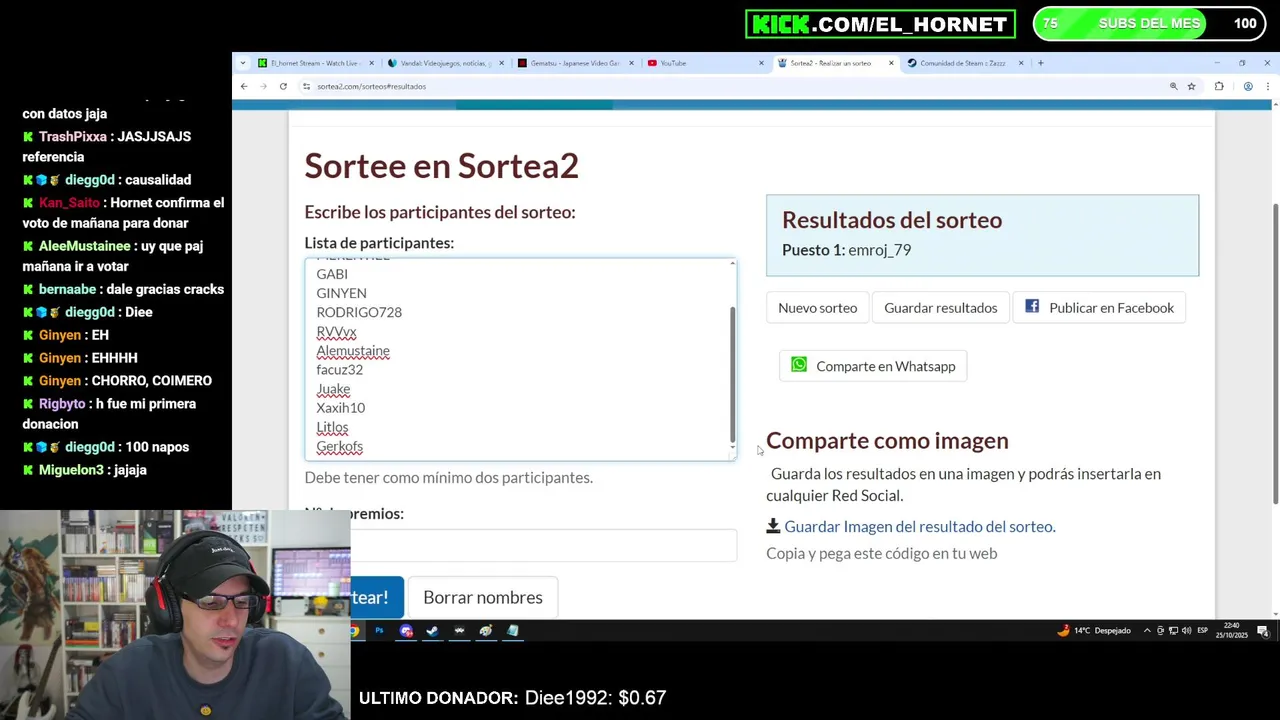Click chat username AleeMustainee
Screen dimensions: 1280x720
coord(85,246)
